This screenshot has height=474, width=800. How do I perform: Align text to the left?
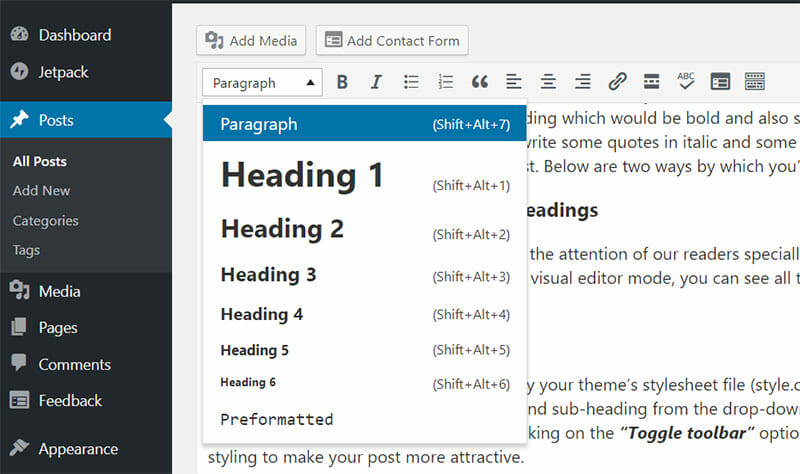[514, 82]
